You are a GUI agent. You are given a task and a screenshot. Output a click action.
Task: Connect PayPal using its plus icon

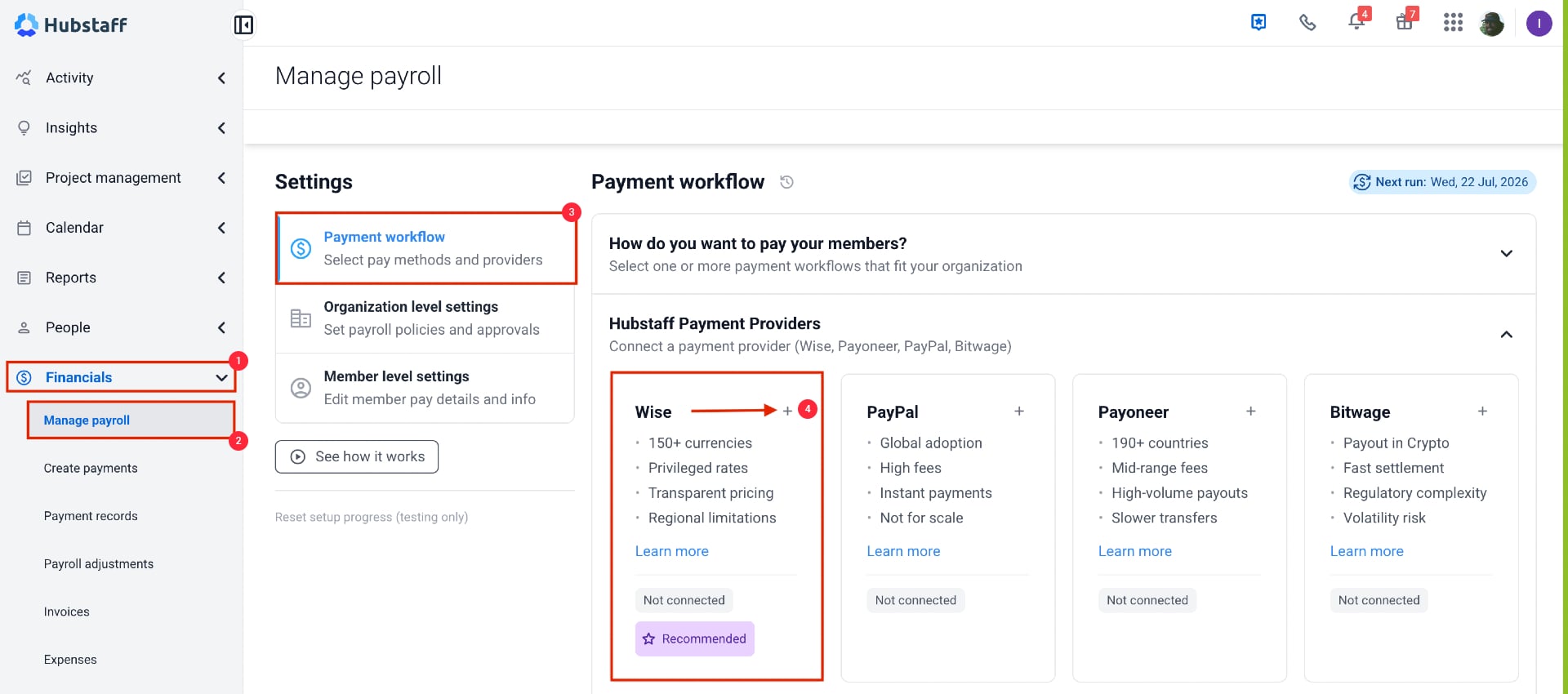1019,411
